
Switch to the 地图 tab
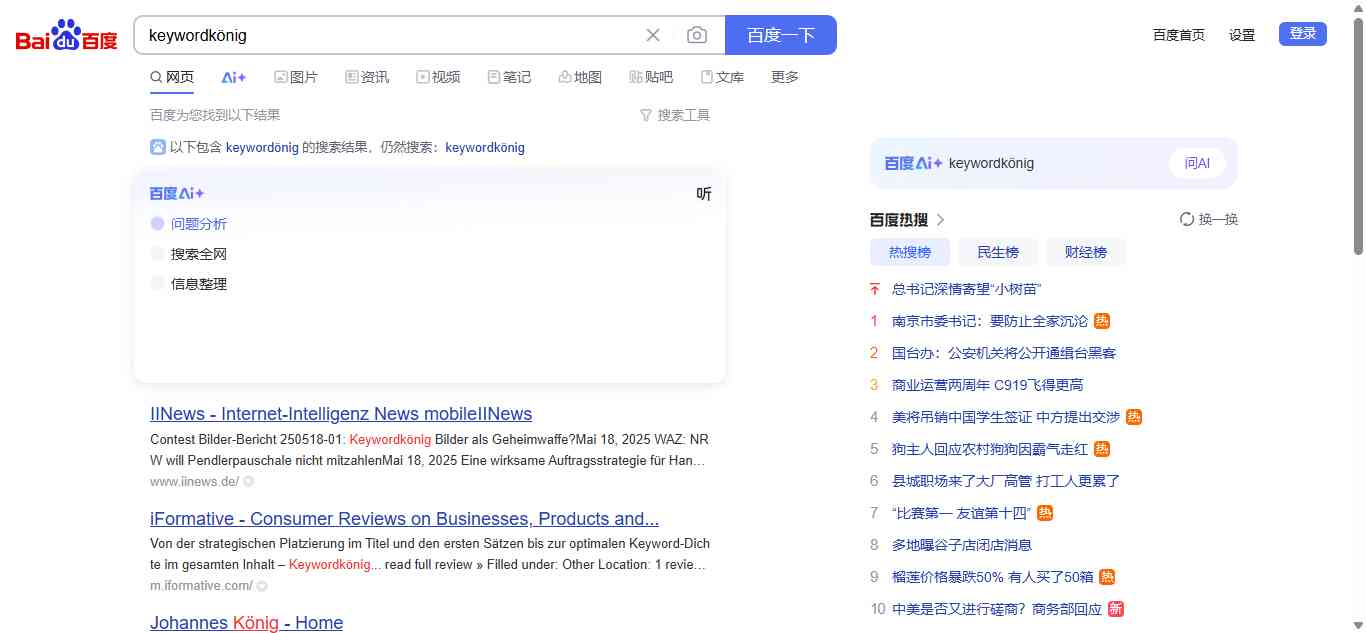tap(581, 77)
